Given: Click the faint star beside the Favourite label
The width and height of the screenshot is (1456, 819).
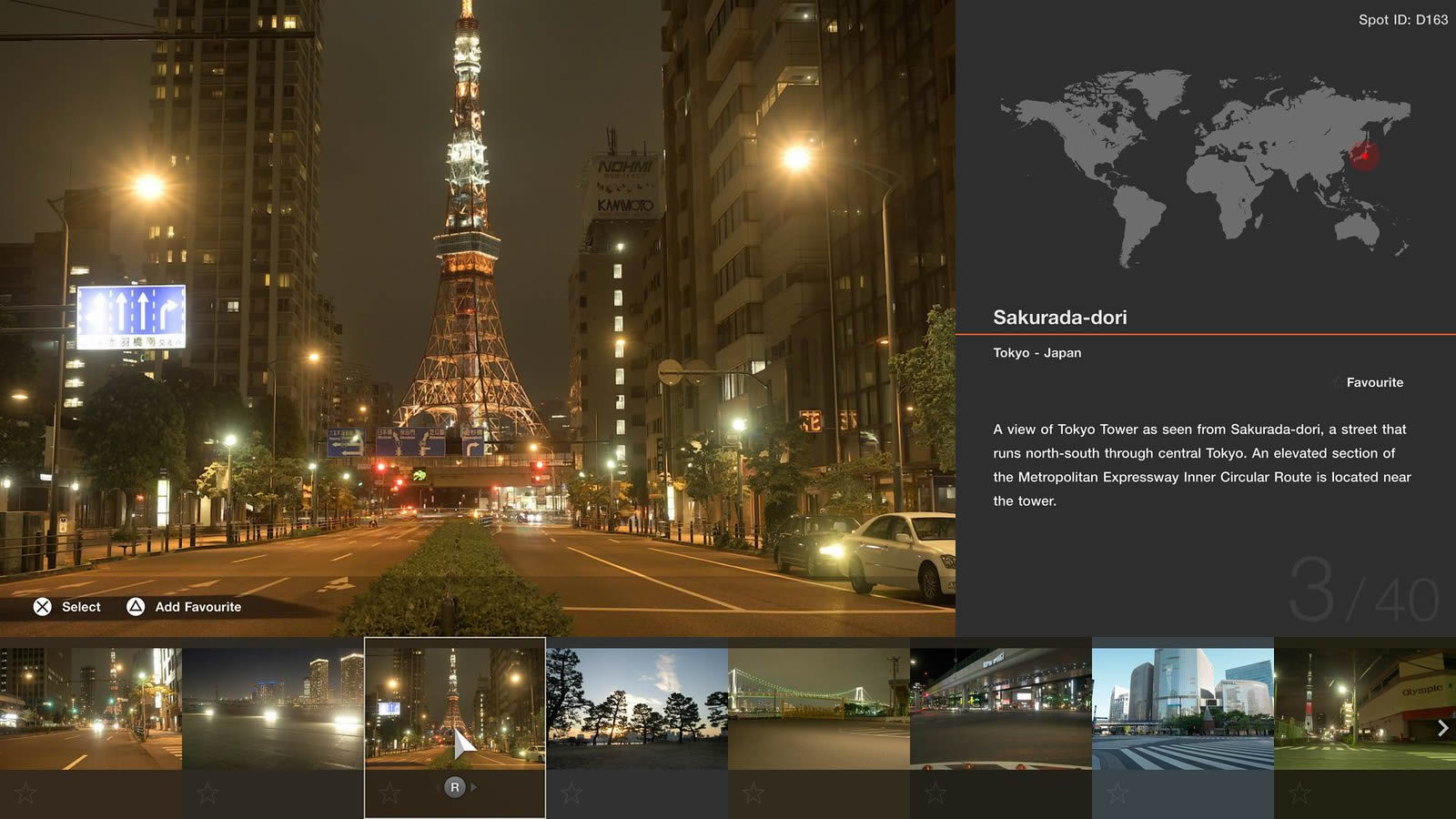Looking at the screenshot, I should tap(1336, 383).
